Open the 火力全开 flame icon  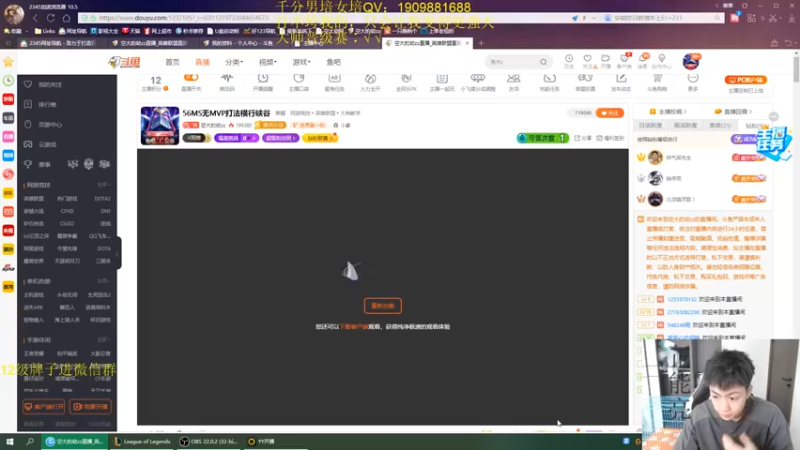click(x=370, y=82)
